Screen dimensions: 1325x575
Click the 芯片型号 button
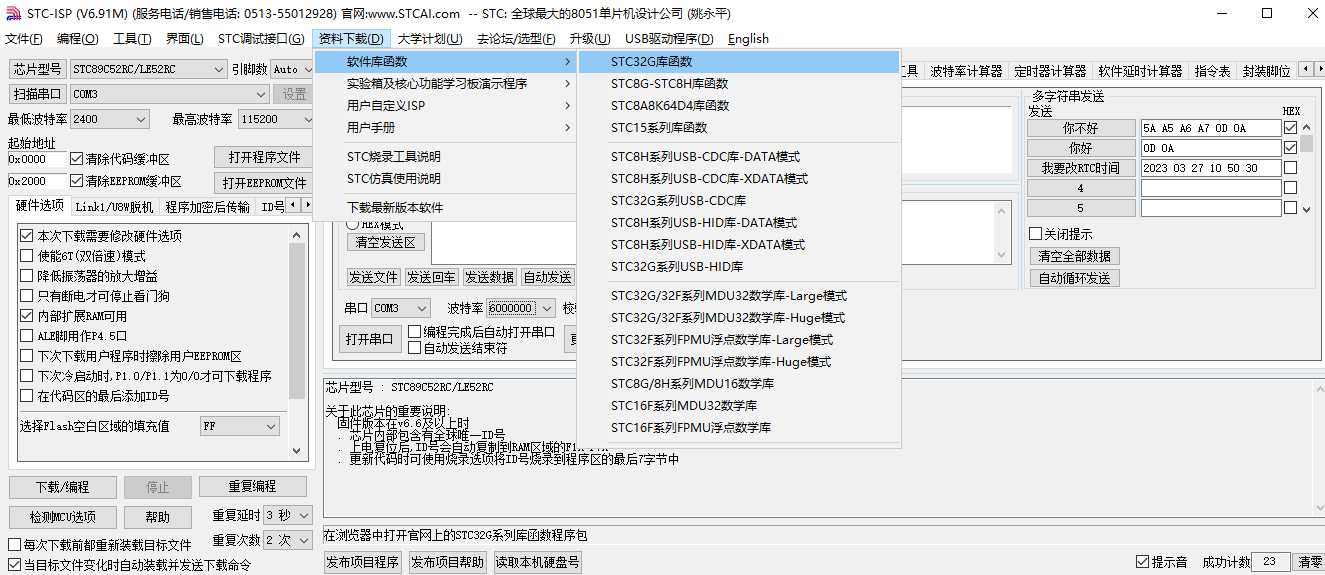pos(37,69)
